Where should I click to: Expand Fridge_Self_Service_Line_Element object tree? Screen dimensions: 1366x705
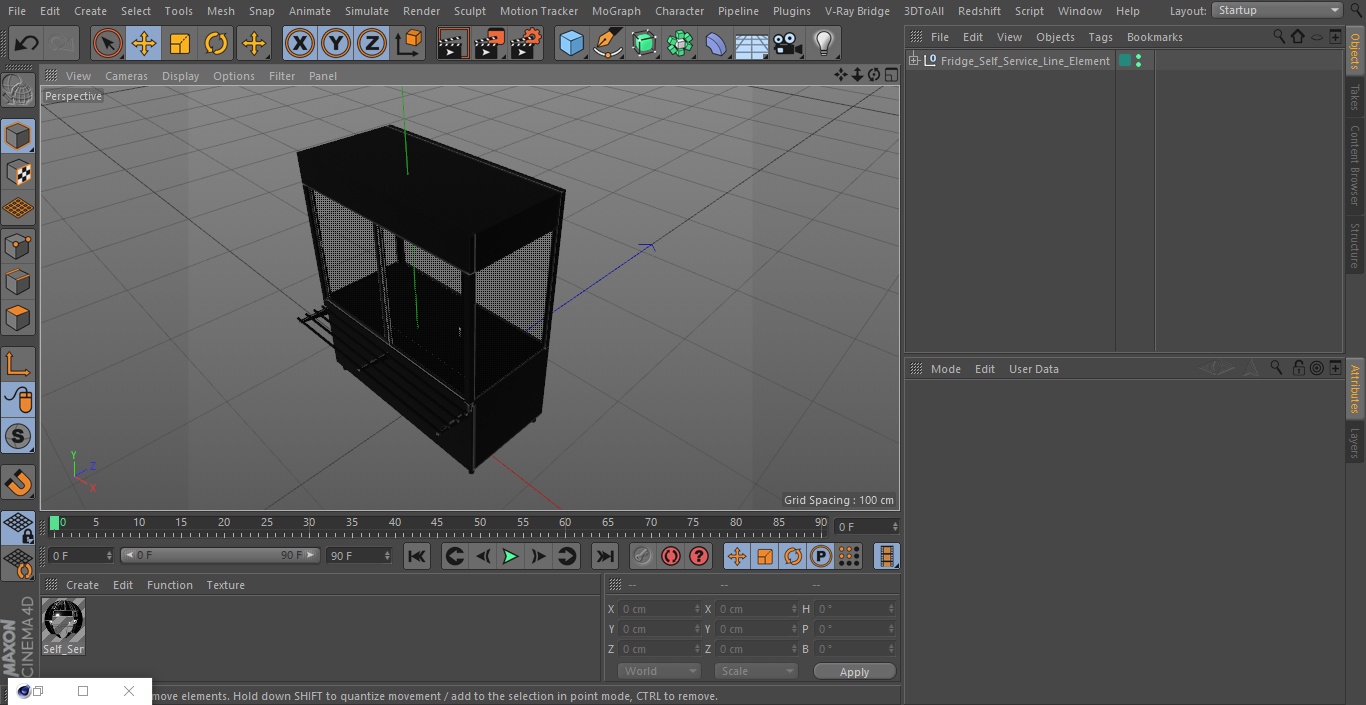tap(913, 61)
